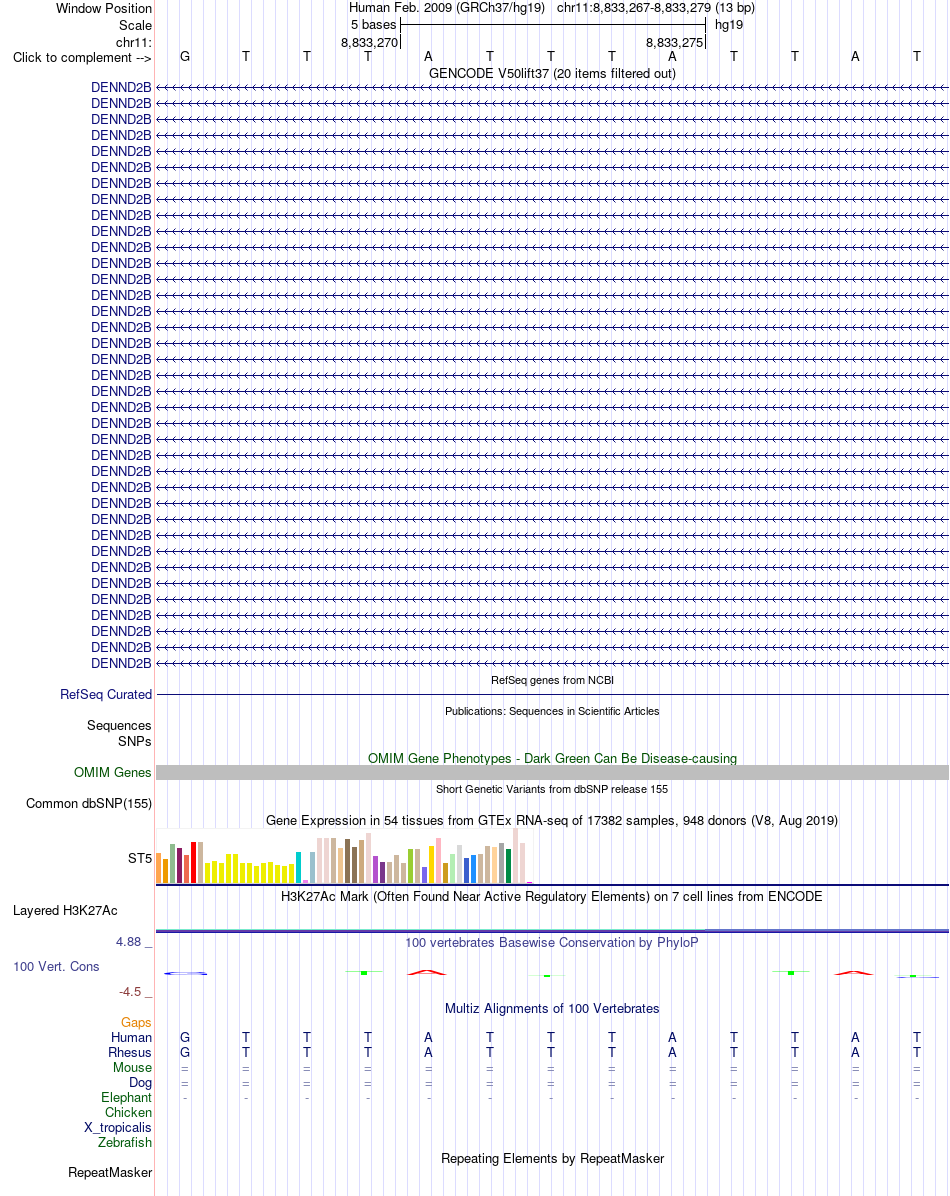Click the '100 Vert. Cons' track label

point(56,967)
